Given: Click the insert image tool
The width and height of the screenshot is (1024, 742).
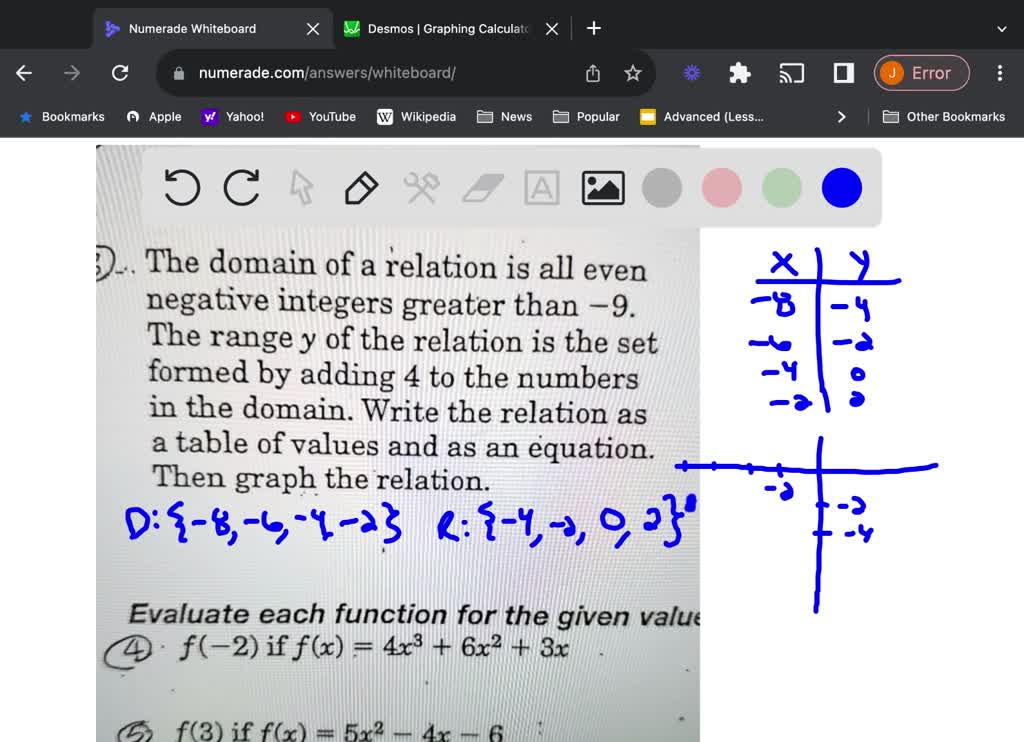Looking at the screenshot, I should coord(603,187).
